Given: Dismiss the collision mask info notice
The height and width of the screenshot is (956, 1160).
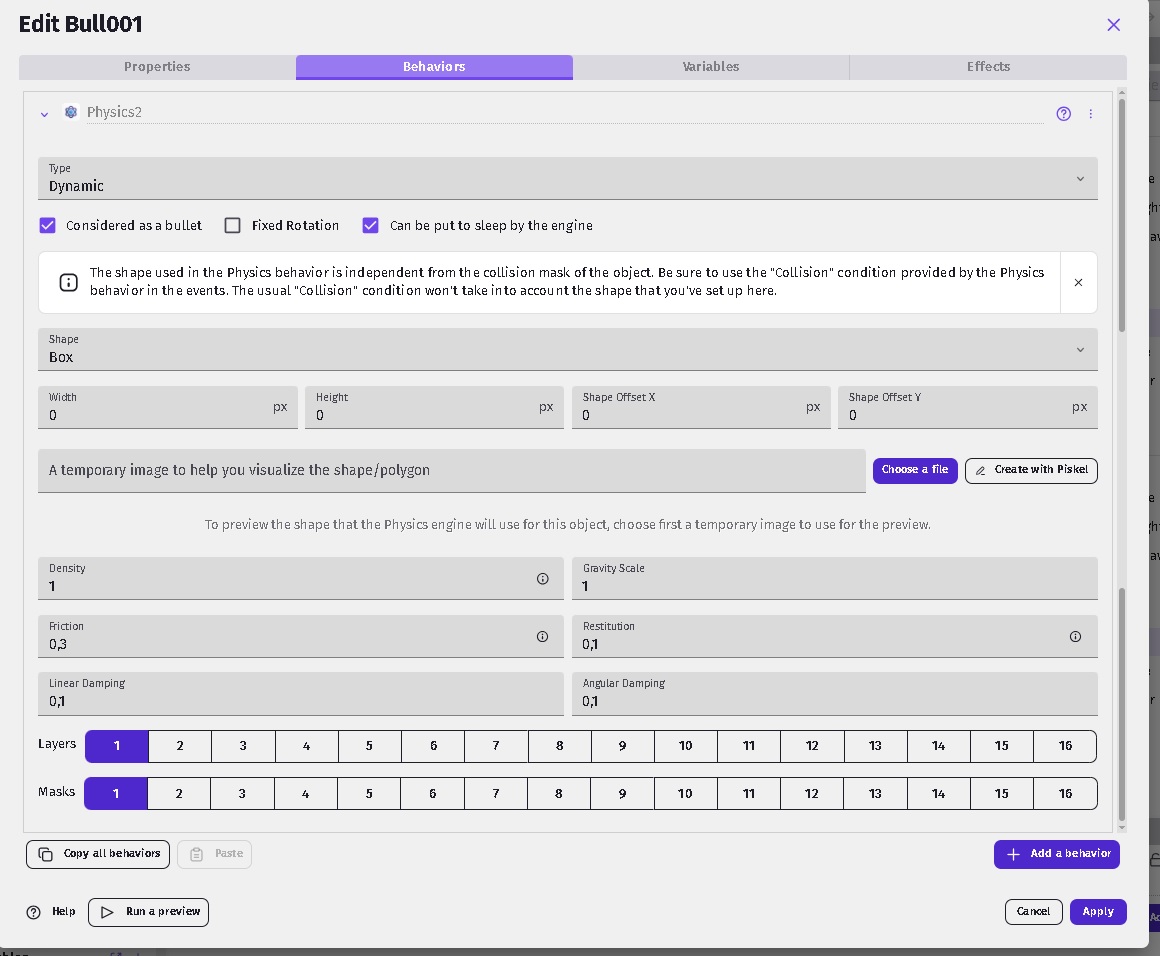Looking at the screenshot, I should coord(1078,282).
